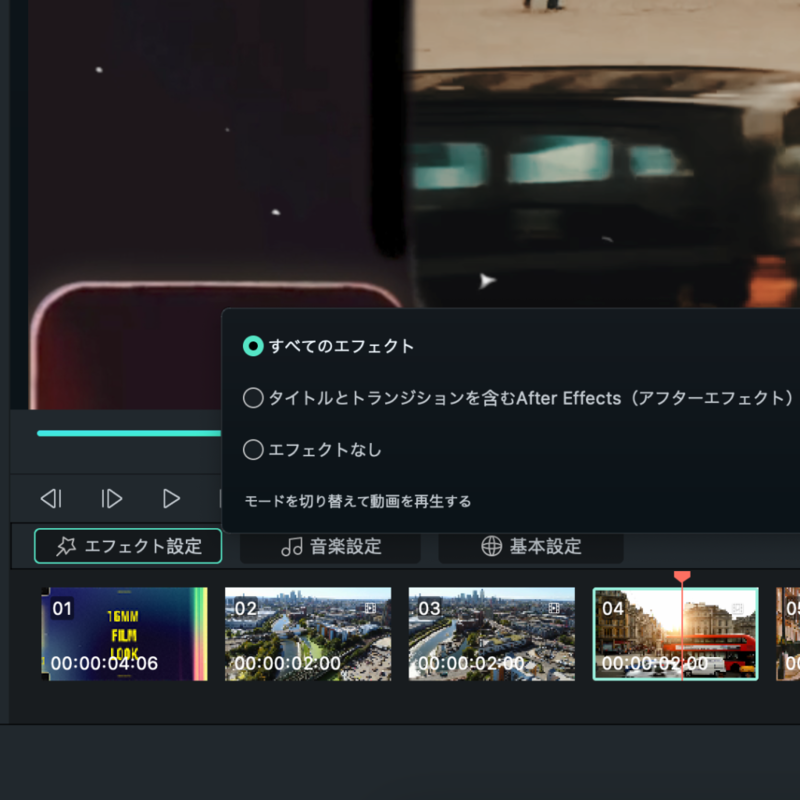This screenshot has height=800, width=800.
Task: Click the wand icon in エフェクト設定
Action: (66, 546)
